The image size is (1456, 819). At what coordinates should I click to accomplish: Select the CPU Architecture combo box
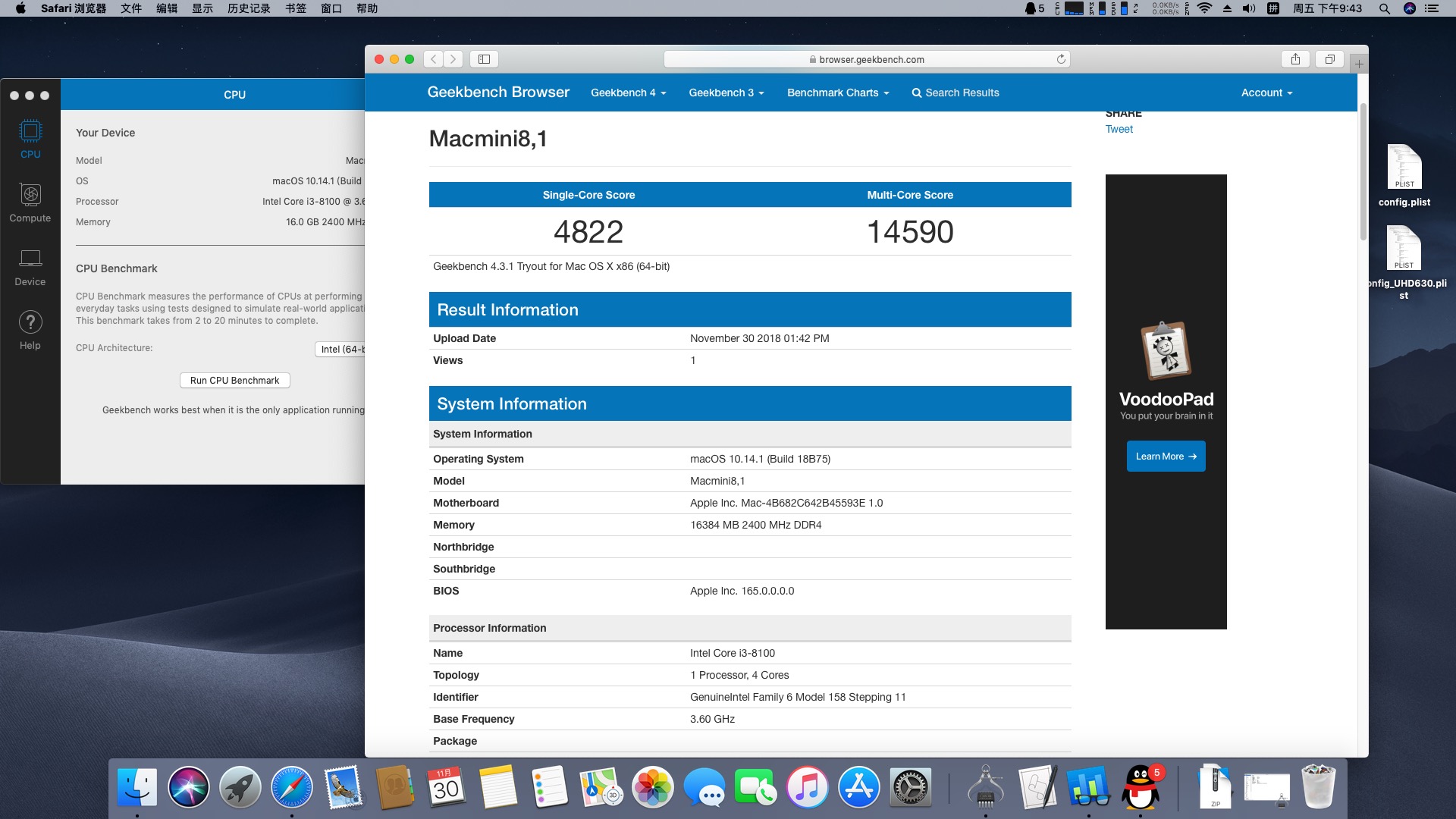(x=341, y=350)
